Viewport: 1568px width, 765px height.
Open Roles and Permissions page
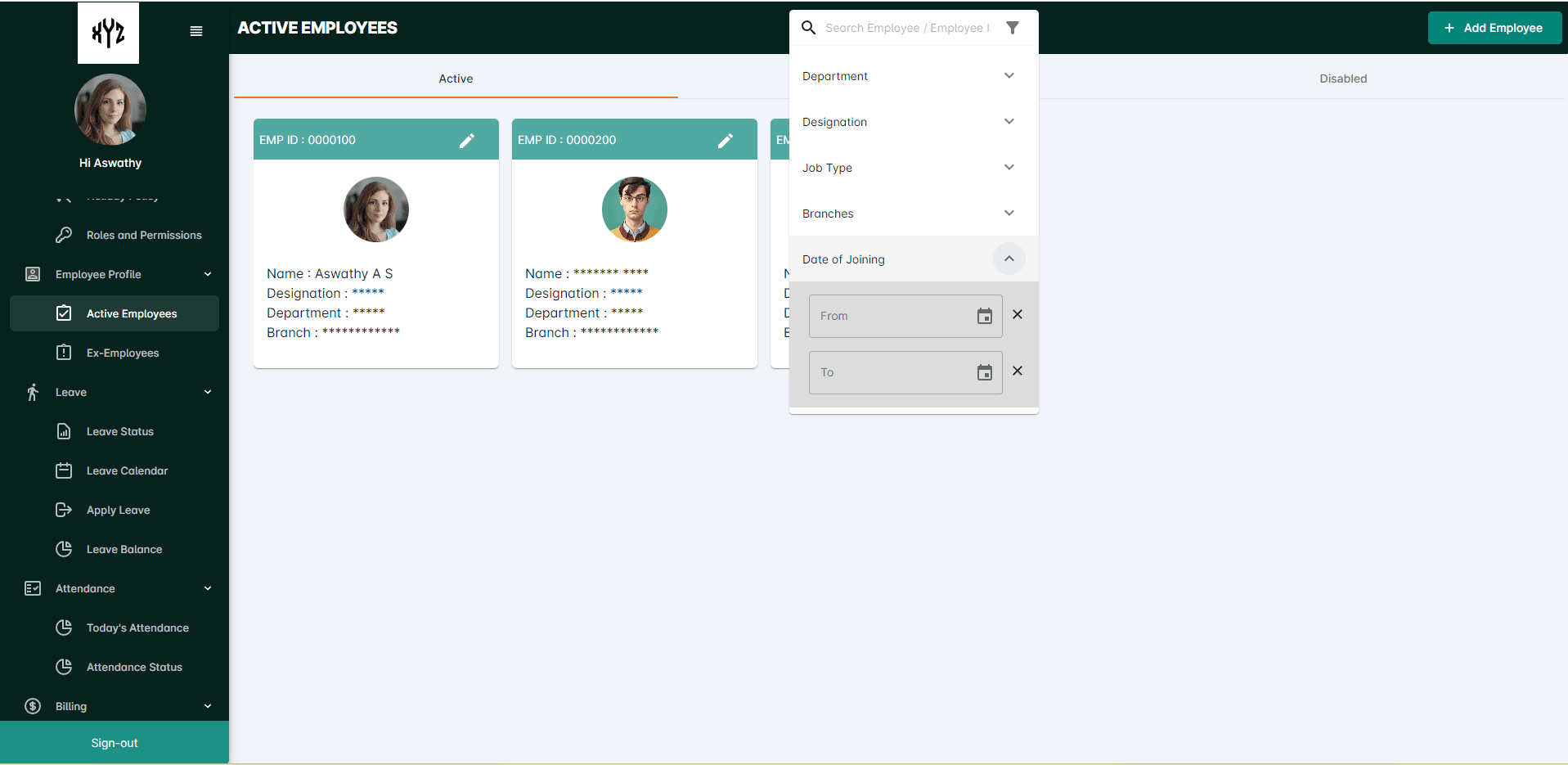144,235
